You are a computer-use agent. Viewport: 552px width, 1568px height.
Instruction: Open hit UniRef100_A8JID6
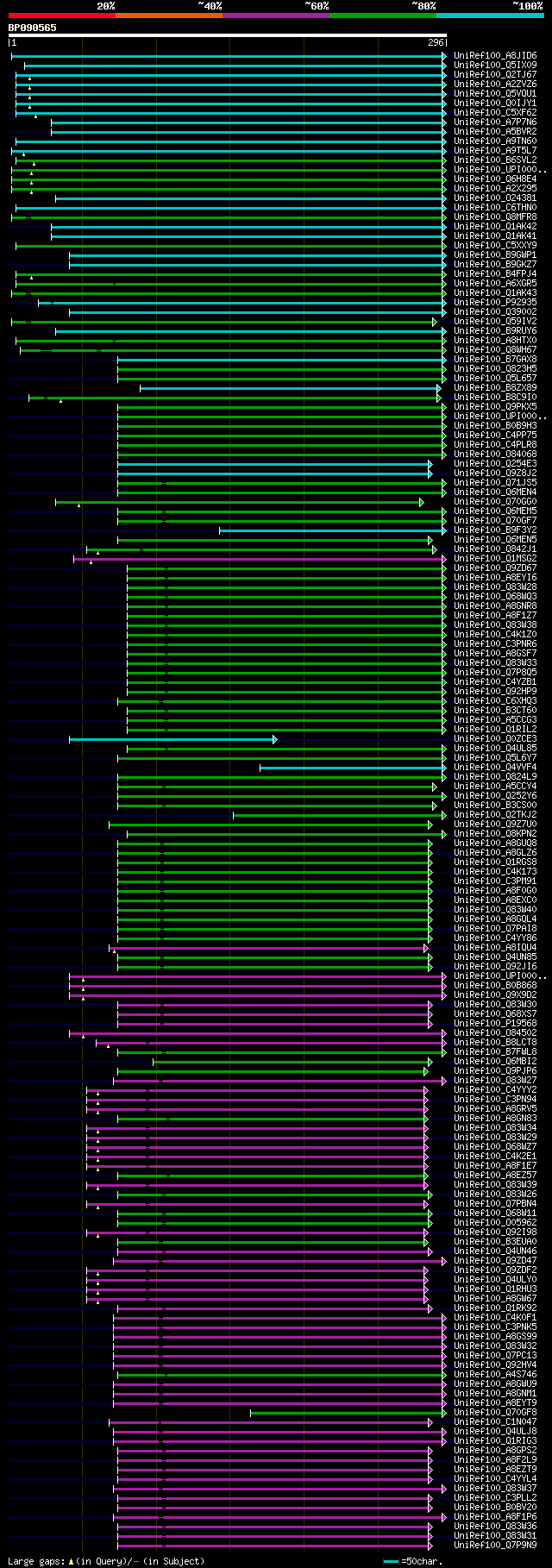pyautogui.click(x=495, y=56)
